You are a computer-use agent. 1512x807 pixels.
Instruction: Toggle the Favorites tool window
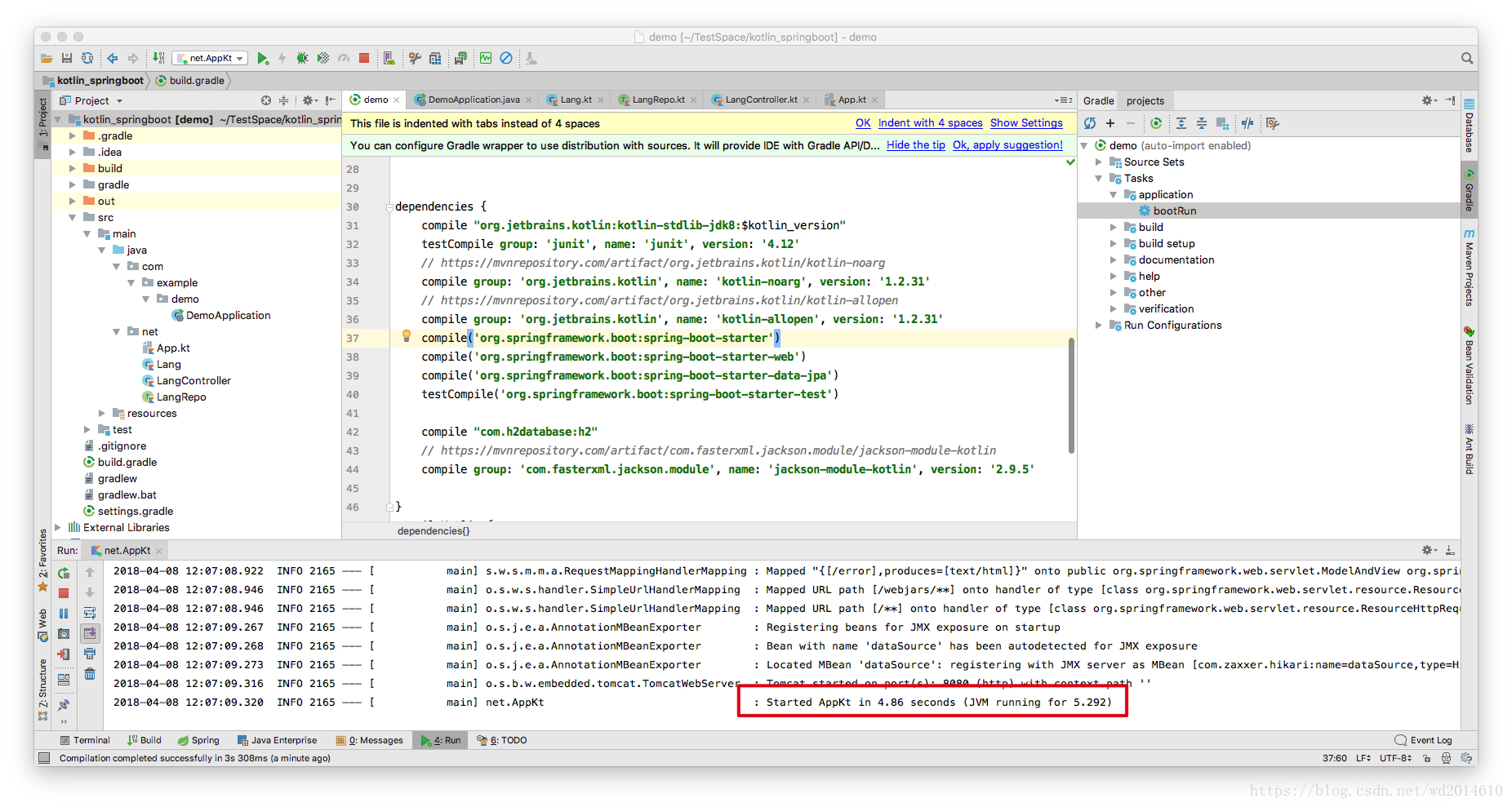pos(43,560)
